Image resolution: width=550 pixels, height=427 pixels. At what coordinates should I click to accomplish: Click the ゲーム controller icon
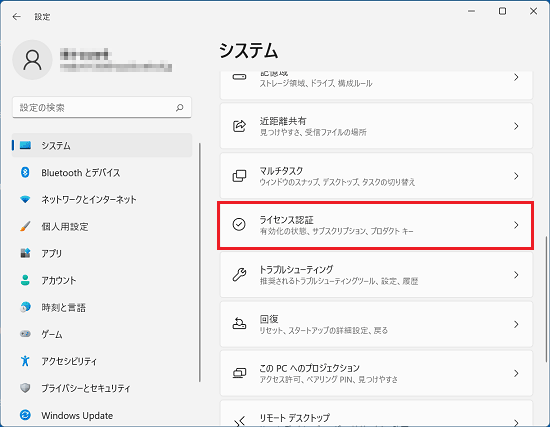pos(25,334)
